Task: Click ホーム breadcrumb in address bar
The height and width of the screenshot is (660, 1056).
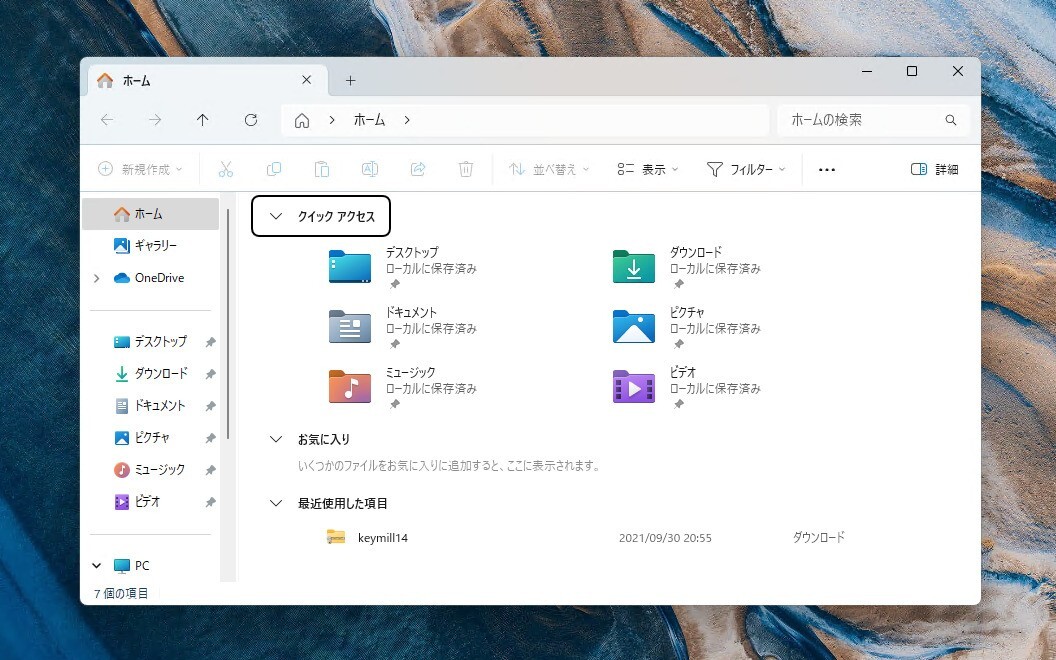Action: (x=369, y=120)
